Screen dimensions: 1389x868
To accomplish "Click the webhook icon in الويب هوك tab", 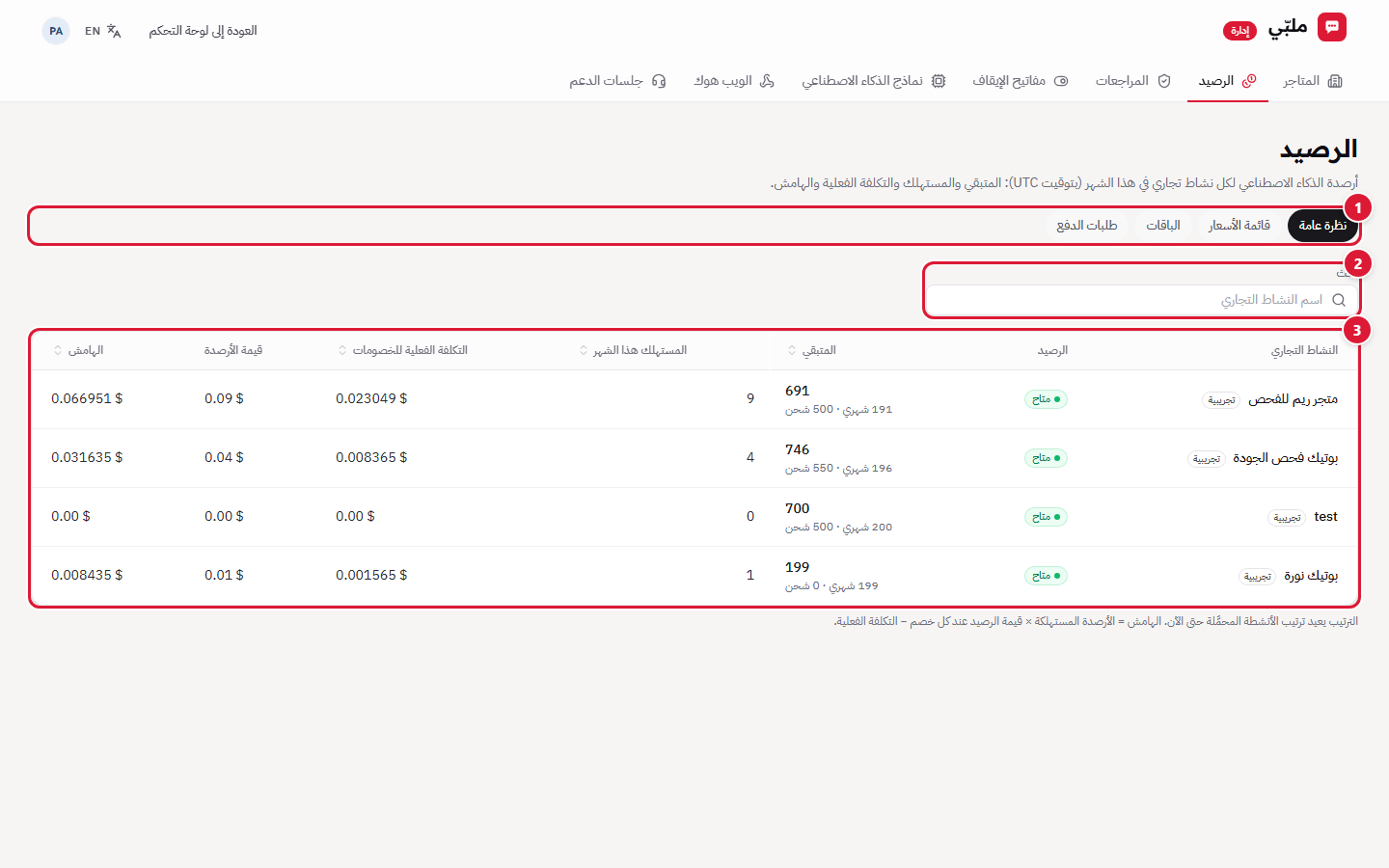I will [767, 81].
